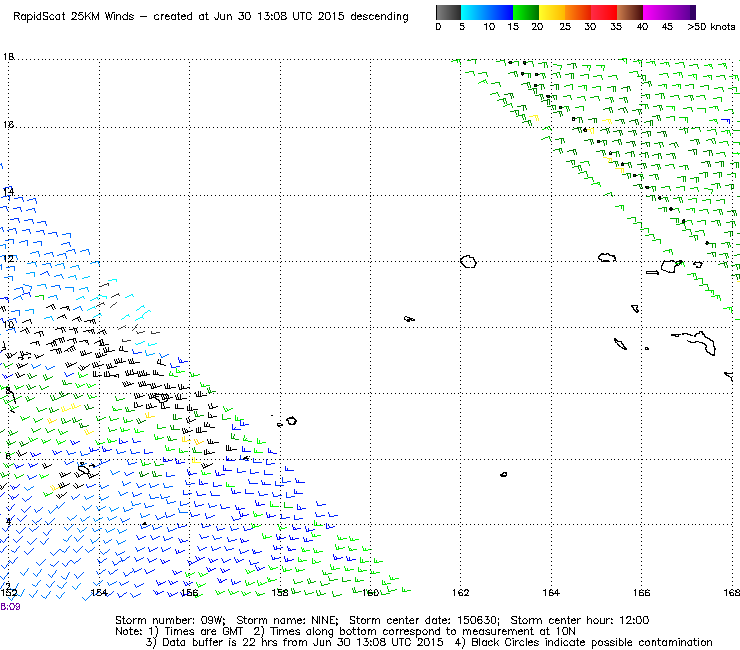Click the island outline near 165E 12N
Screen dimensions: 740x650
pos(607,257)
